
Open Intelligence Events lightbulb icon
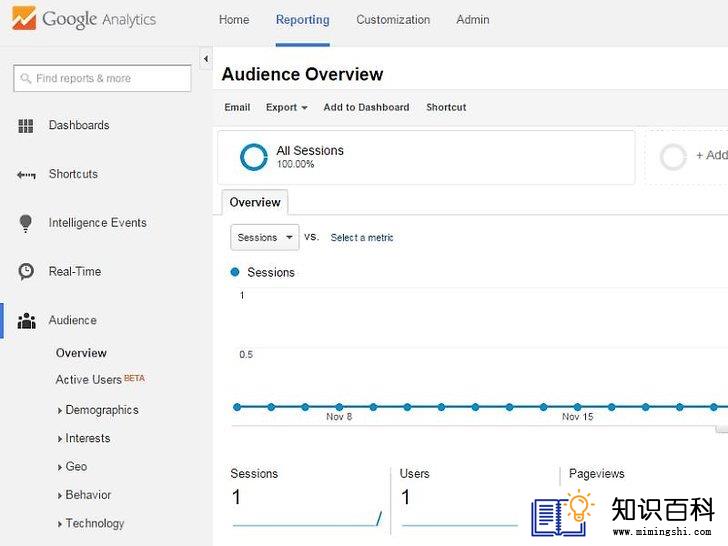point(26,223)
